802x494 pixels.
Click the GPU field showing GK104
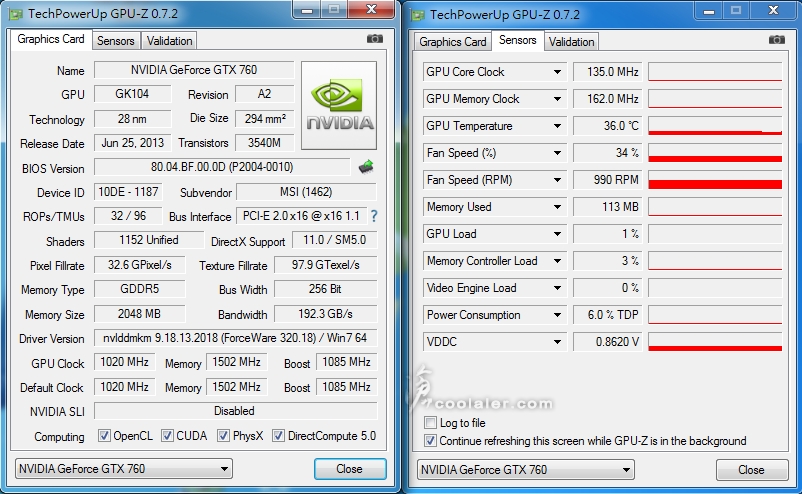[x=132, y=94]
